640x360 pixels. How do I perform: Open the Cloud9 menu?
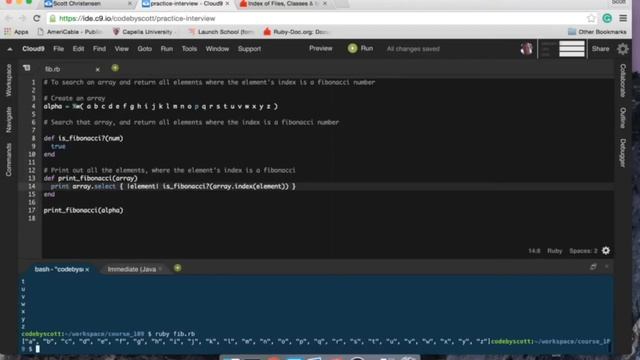pyautogui.click(x=33, y=49)
